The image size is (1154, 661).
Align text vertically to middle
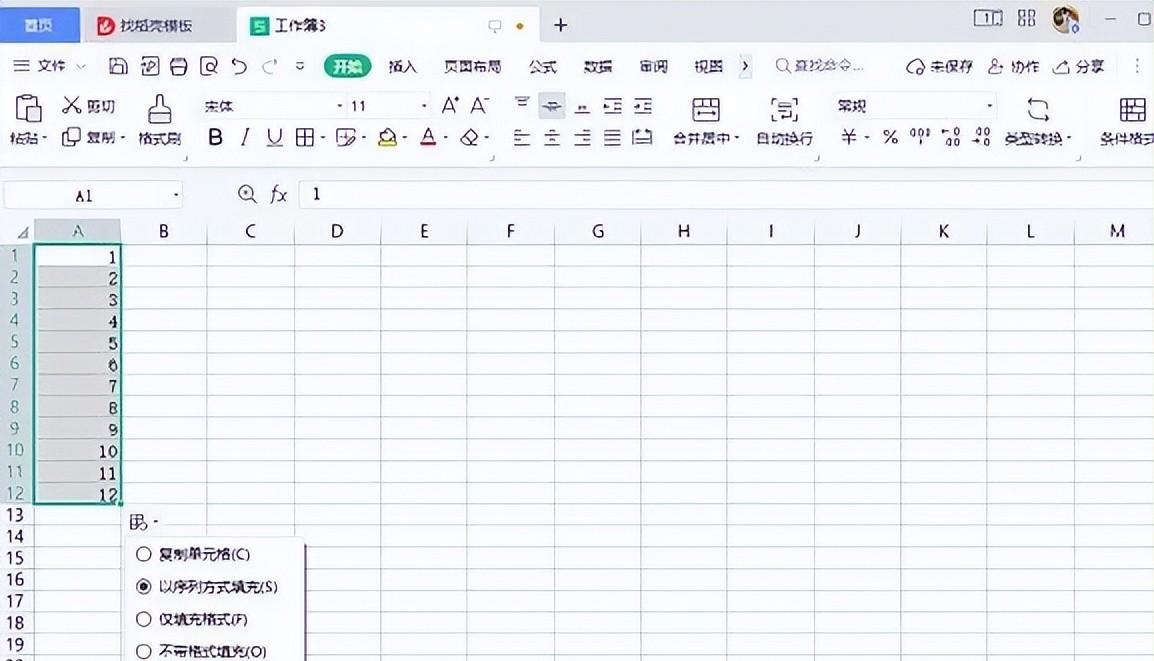552,107
